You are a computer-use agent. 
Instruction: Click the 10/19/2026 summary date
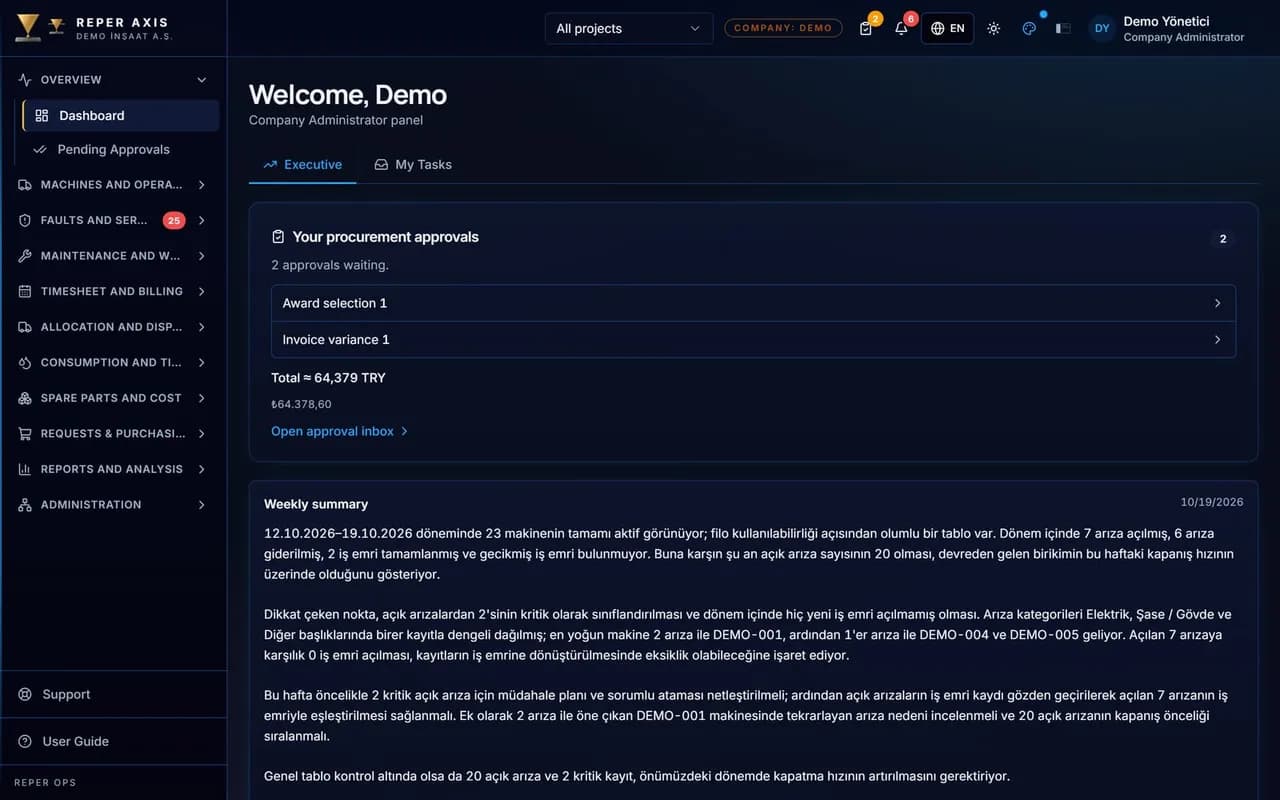1212,502
